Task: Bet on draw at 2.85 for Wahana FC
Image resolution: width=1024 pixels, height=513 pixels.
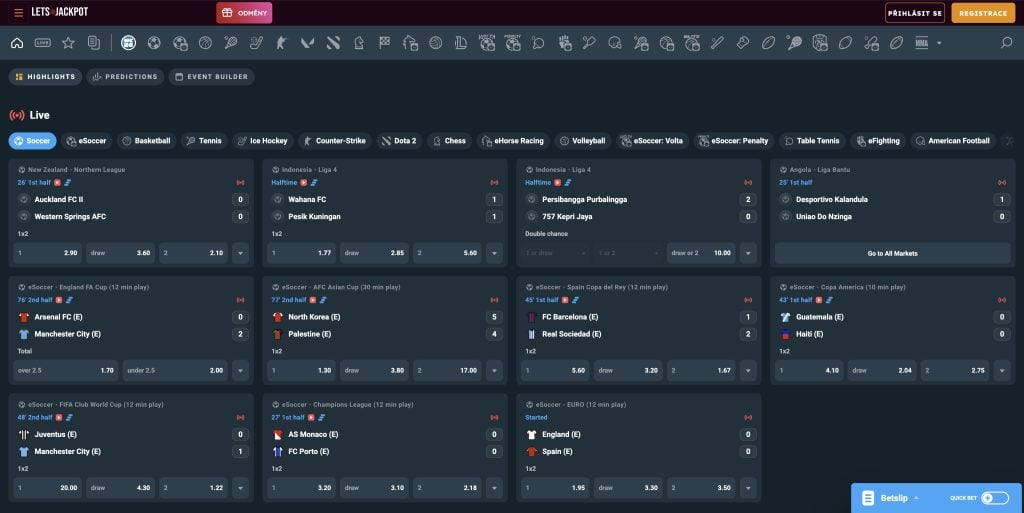Action: tap(374, 253)
